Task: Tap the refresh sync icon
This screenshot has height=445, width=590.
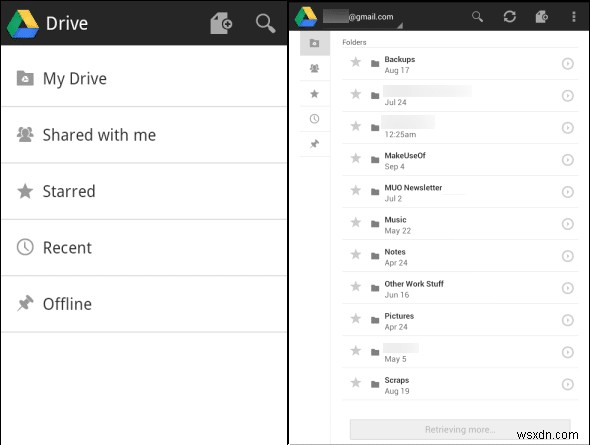Action: pos(509,17)
